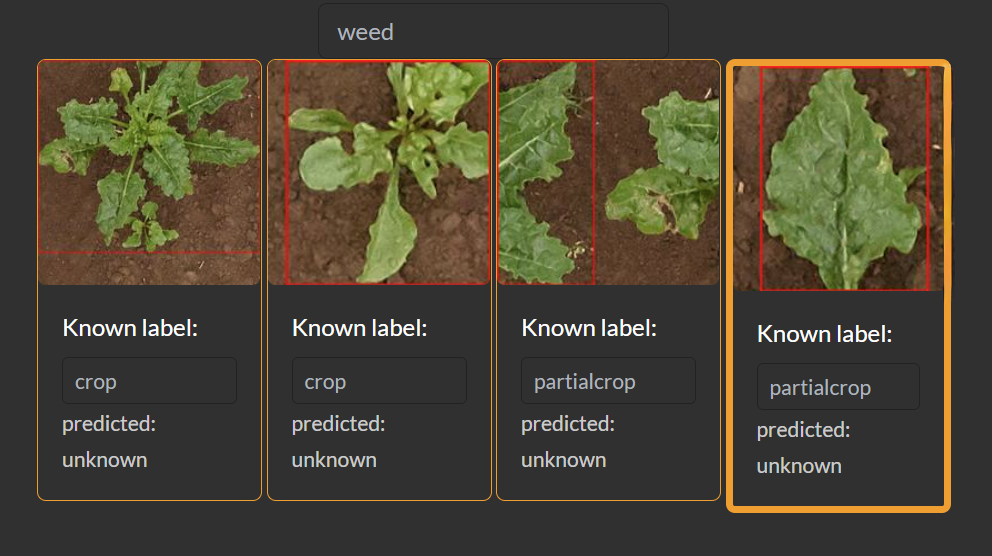Viewport: 992px width, 556px height.
Task: Click 'Known label:' heading in third card
Action: click(589, 328)
